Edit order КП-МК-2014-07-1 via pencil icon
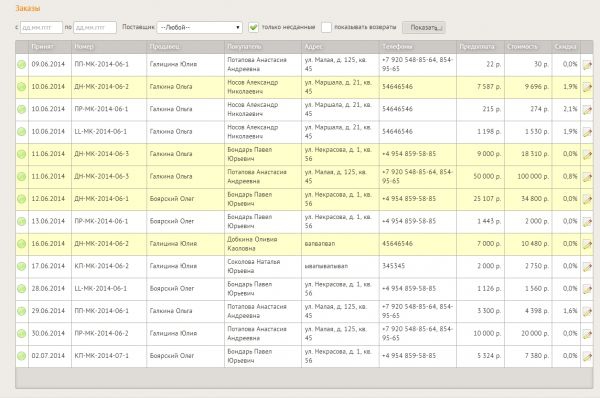Viewport: 600px width, 398px height. (587, 356)
